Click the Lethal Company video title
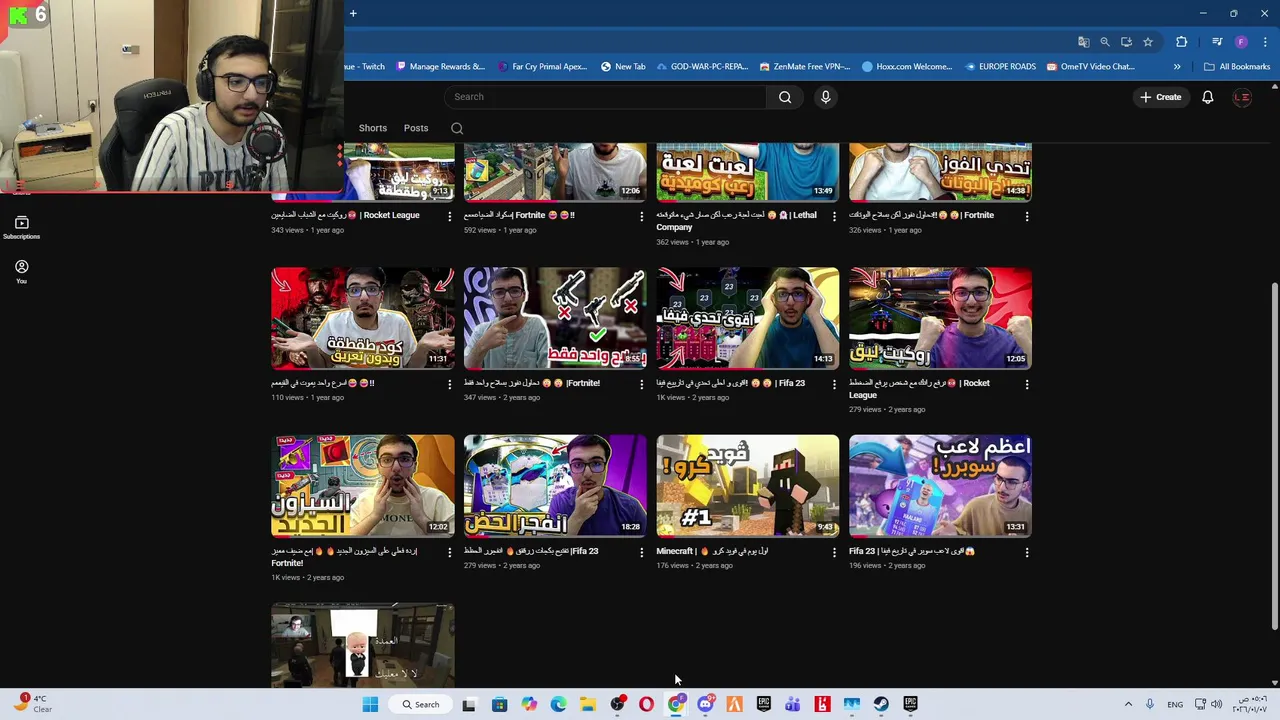The width and height of the screenshot is (1280, 720). coord(736,221)
